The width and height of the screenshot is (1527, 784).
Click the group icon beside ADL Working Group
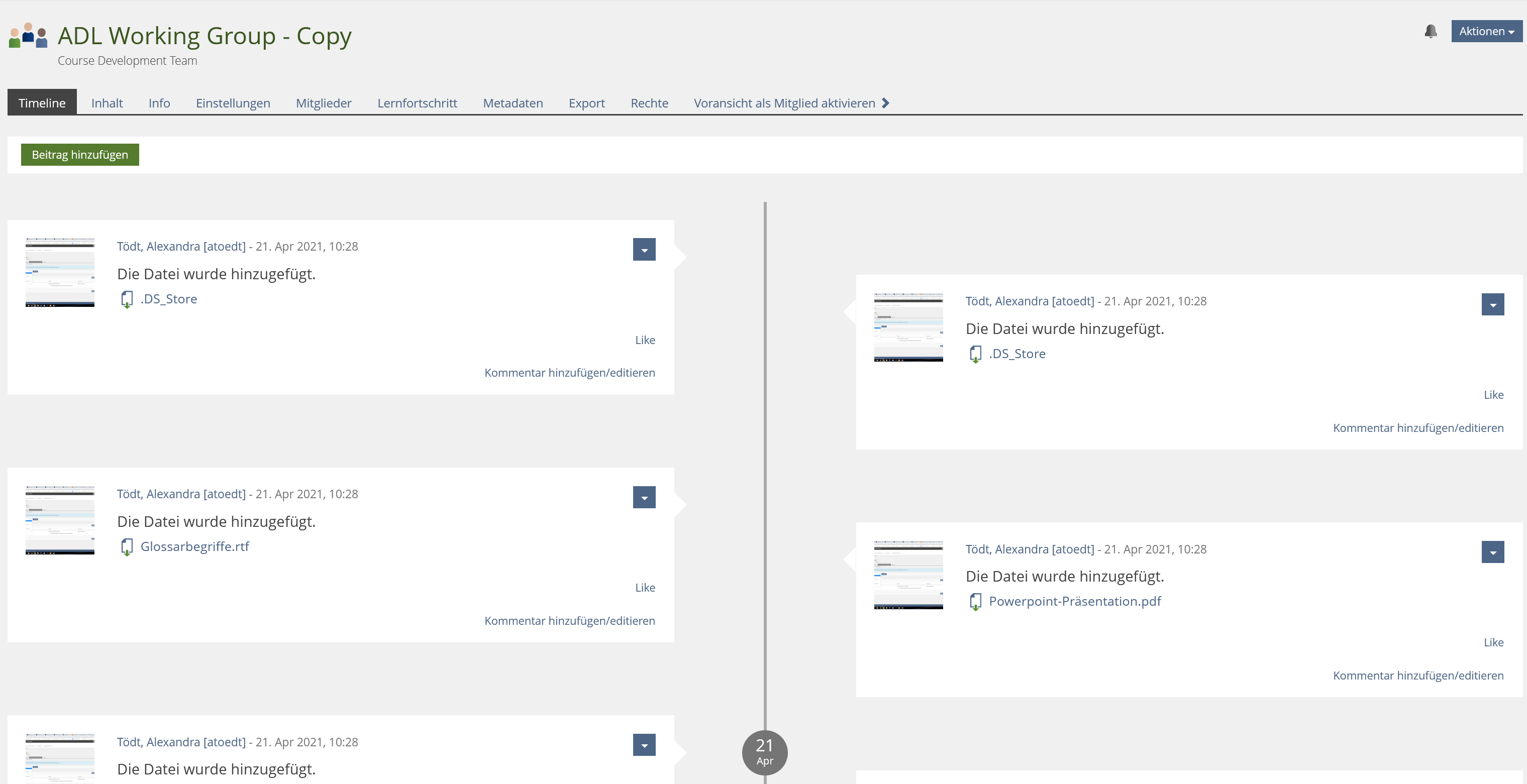click(28, 36)
